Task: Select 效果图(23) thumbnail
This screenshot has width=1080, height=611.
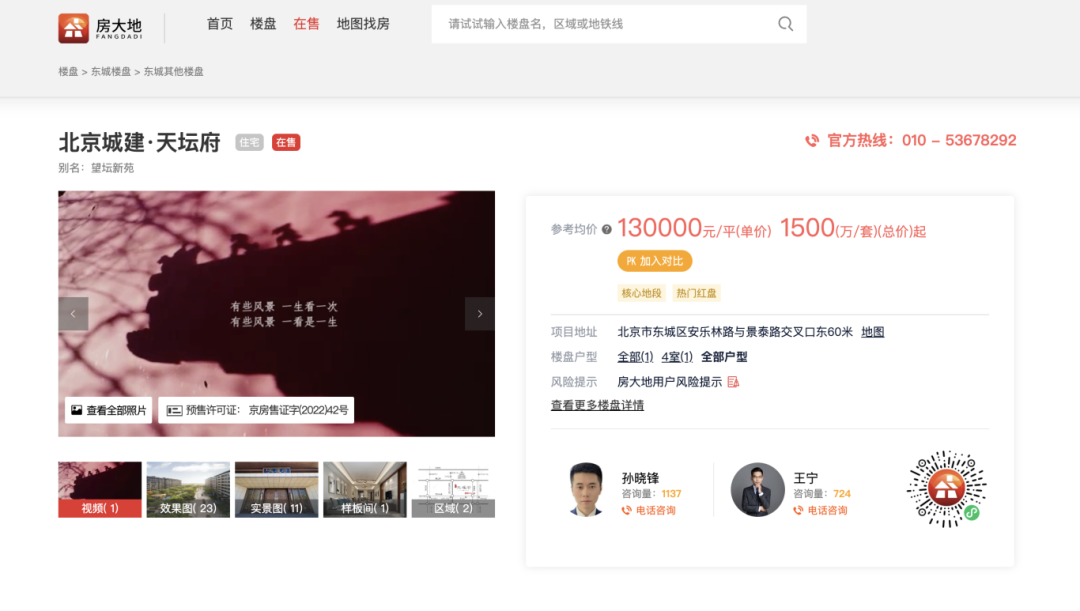Action: [x=188, y=490]
